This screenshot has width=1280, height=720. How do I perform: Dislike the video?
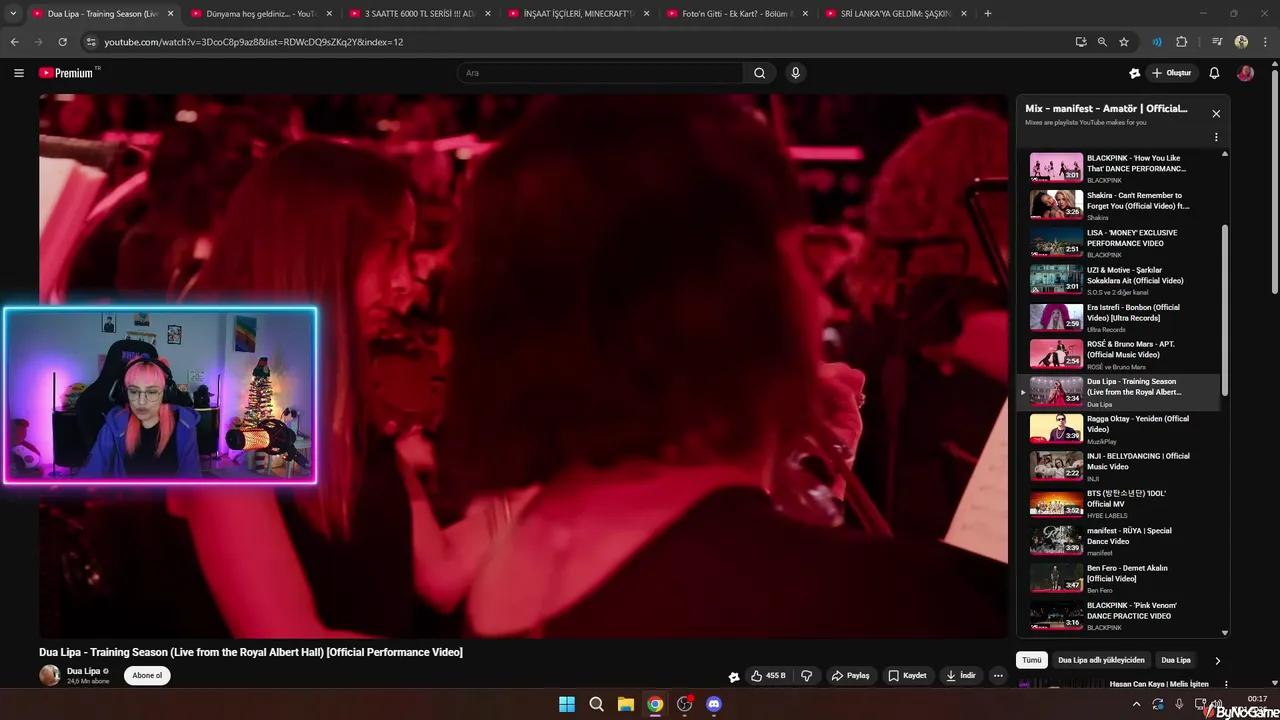(806, 675)
